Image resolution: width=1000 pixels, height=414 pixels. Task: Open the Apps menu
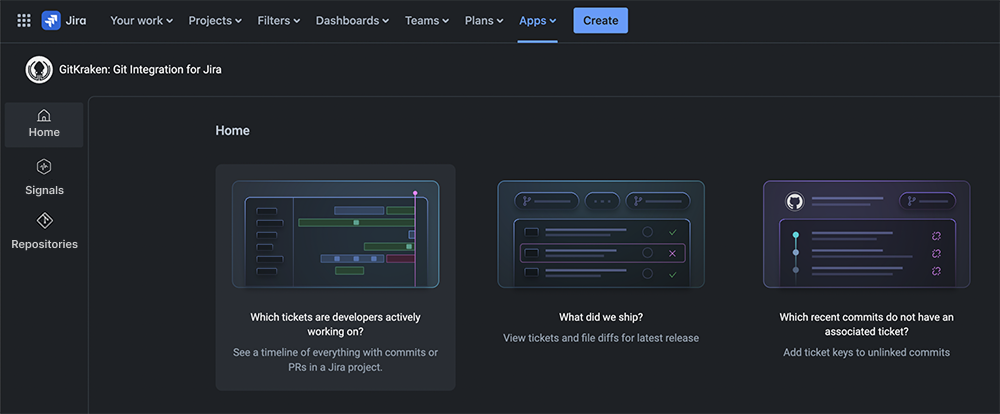point(538,20)
